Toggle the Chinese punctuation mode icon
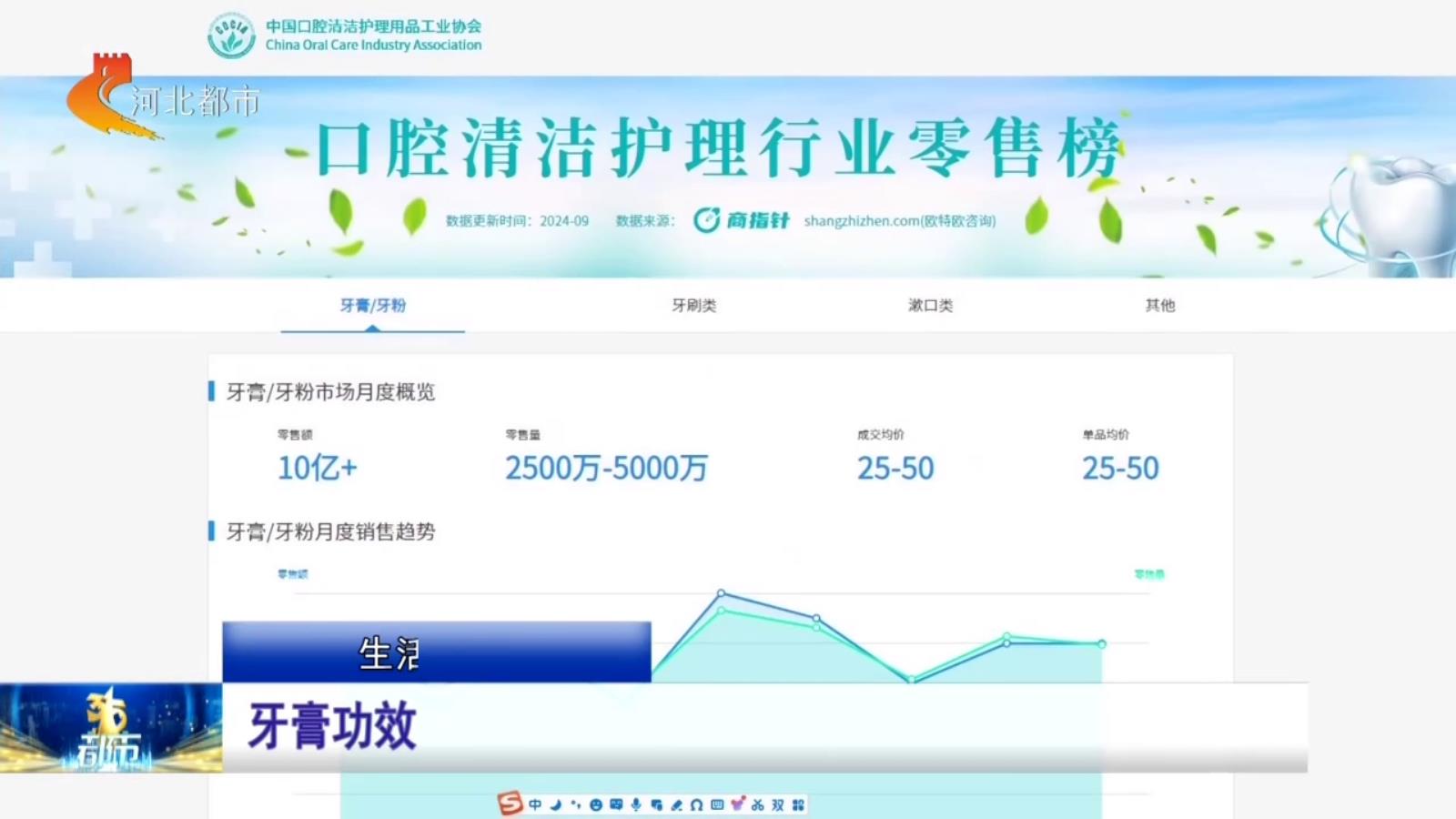1456x819 pixels. point(575,804)
